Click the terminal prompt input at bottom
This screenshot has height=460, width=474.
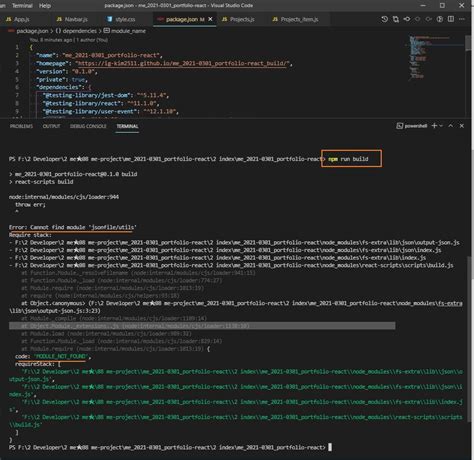tap(330, 447)
